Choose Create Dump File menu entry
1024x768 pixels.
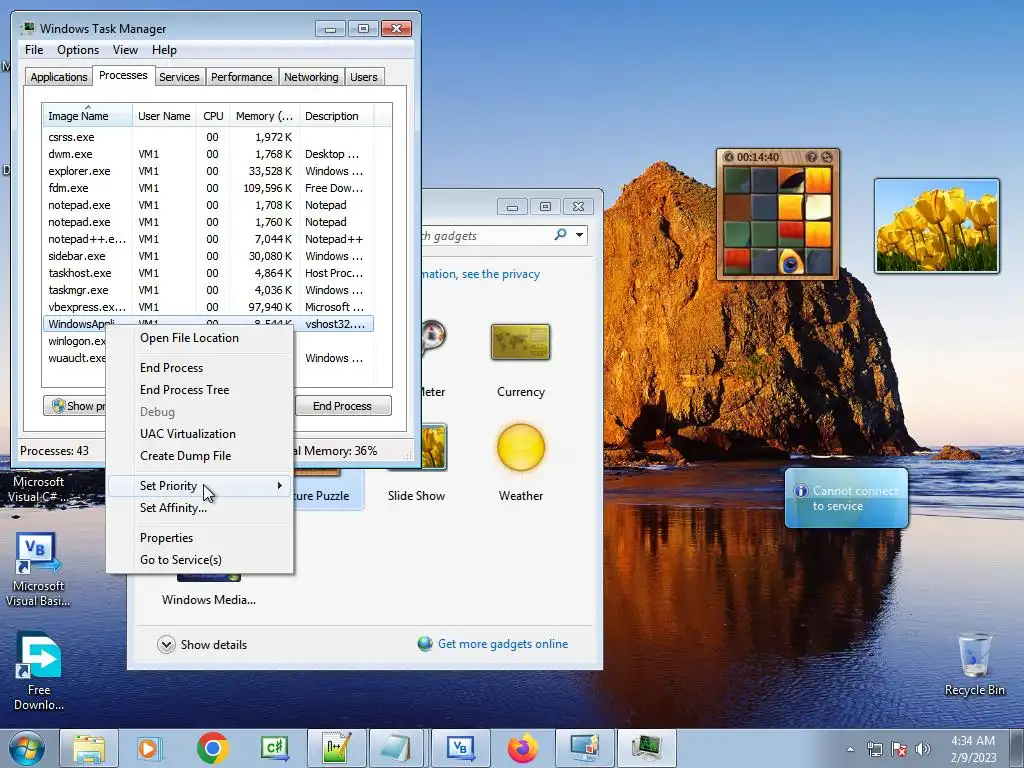pos(199,456)
